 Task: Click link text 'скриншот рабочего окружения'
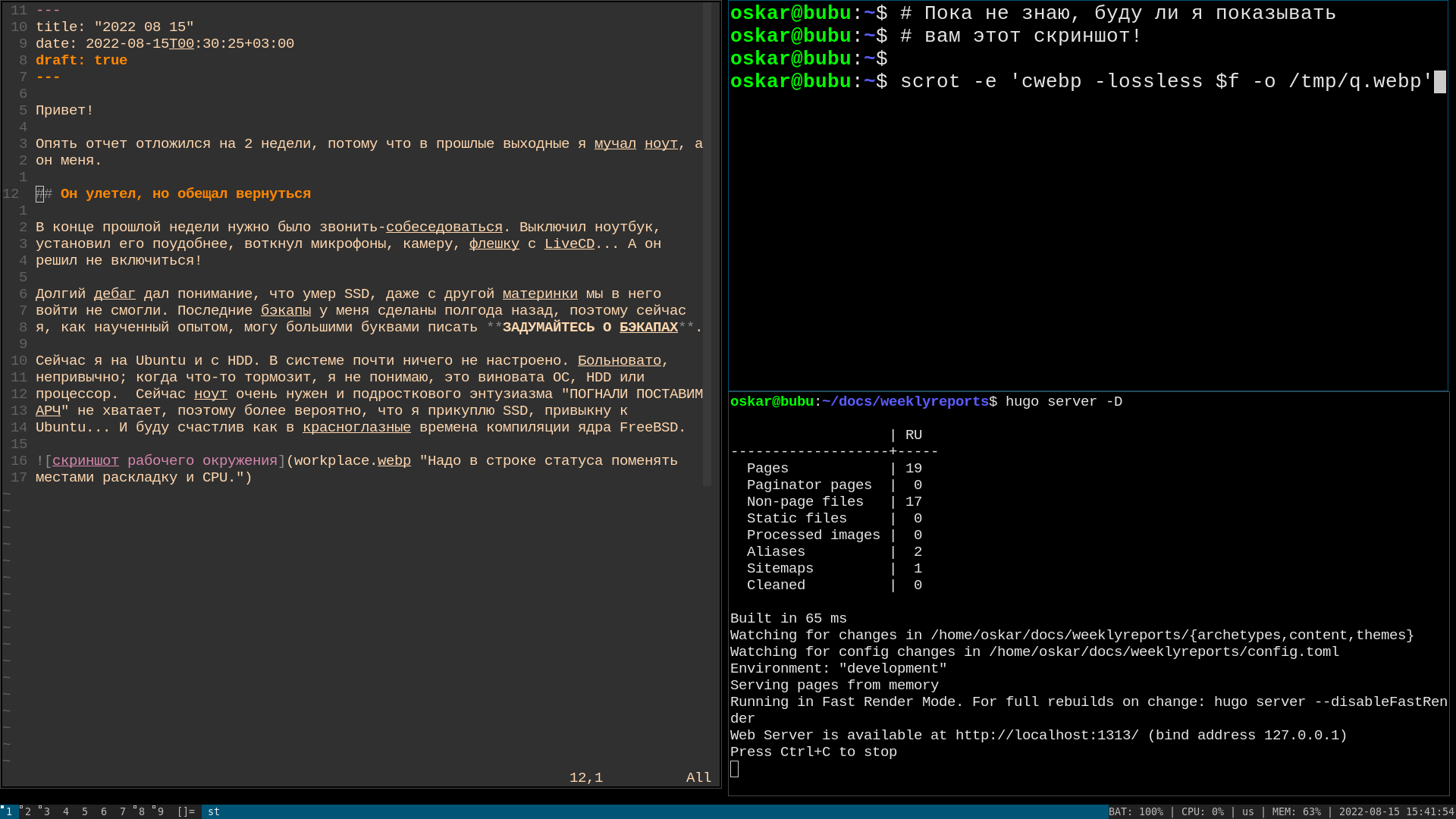coord(165,461)
